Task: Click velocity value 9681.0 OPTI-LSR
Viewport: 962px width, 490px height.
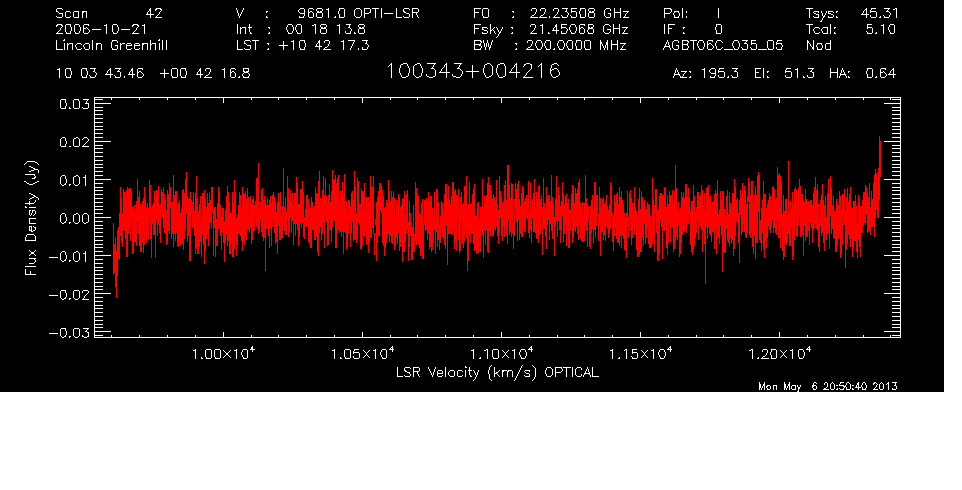Action: point(358,13)
